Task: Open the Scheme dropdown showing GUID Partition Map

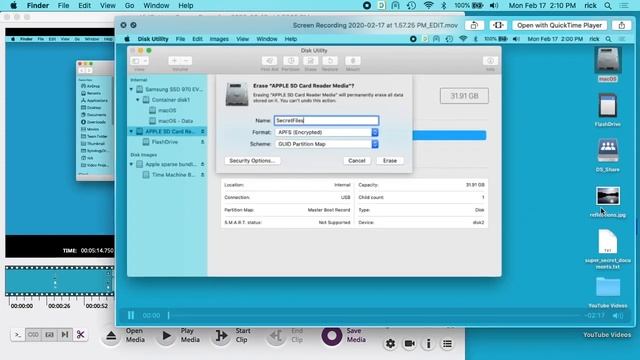Action: point(327,144)
